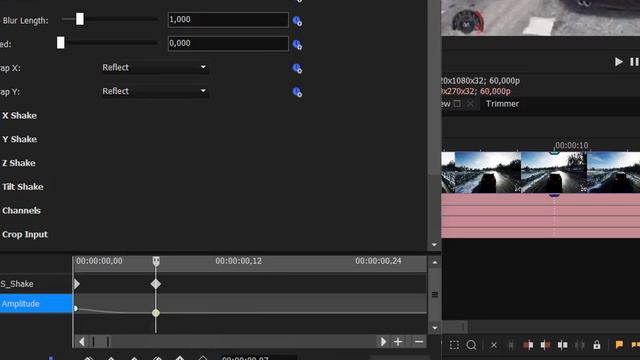640x360 pixels.
Task: Expand the Channels group
Action: coord(21,211)
